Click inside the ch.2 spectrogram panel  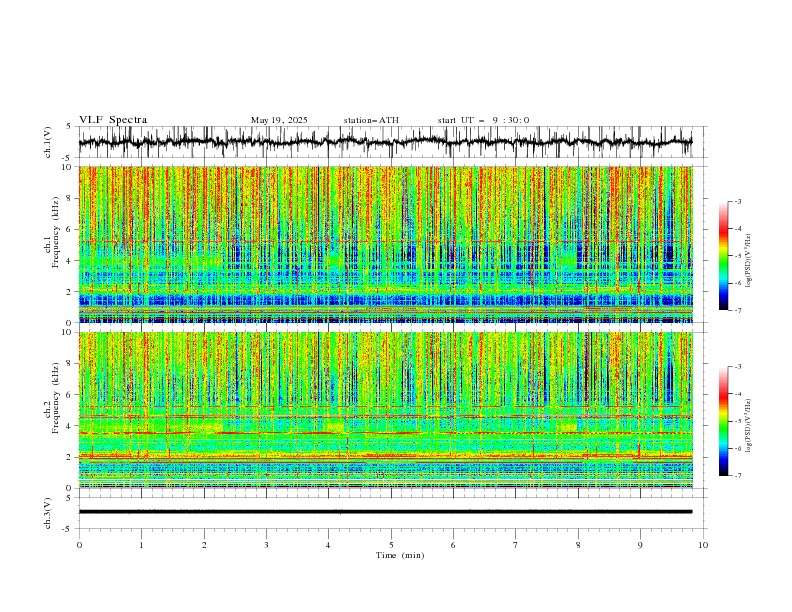pyautogui.click(x=386, y=410)
